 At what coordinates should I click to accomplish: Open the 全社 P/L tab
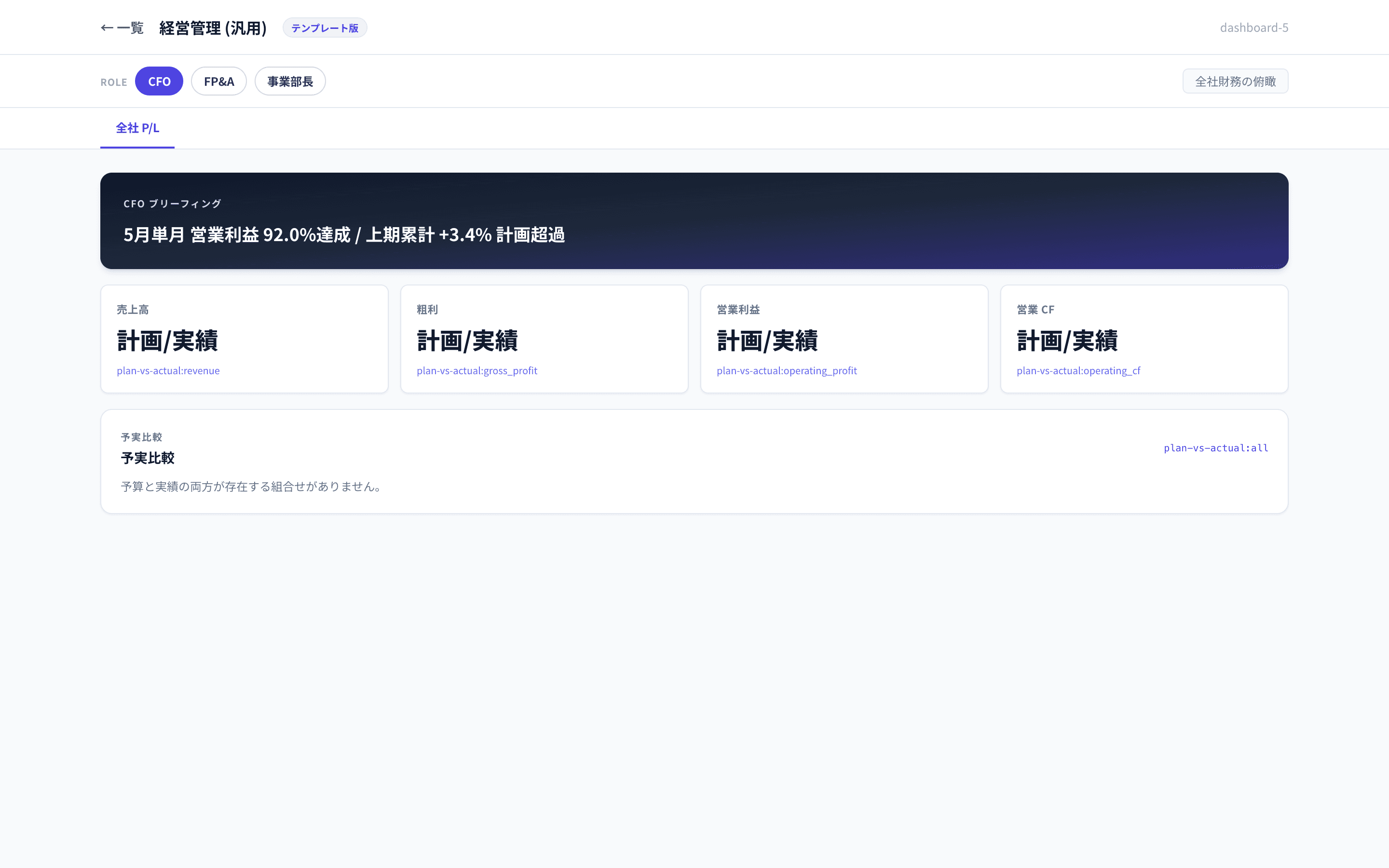pyautogui.click(x=137, y=128)
